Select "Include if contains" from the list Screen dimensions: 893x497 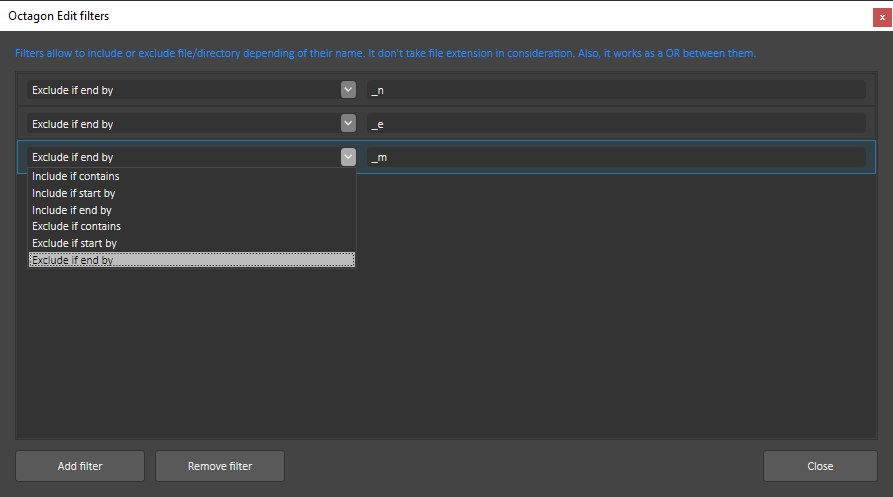[x=76, y=177]
